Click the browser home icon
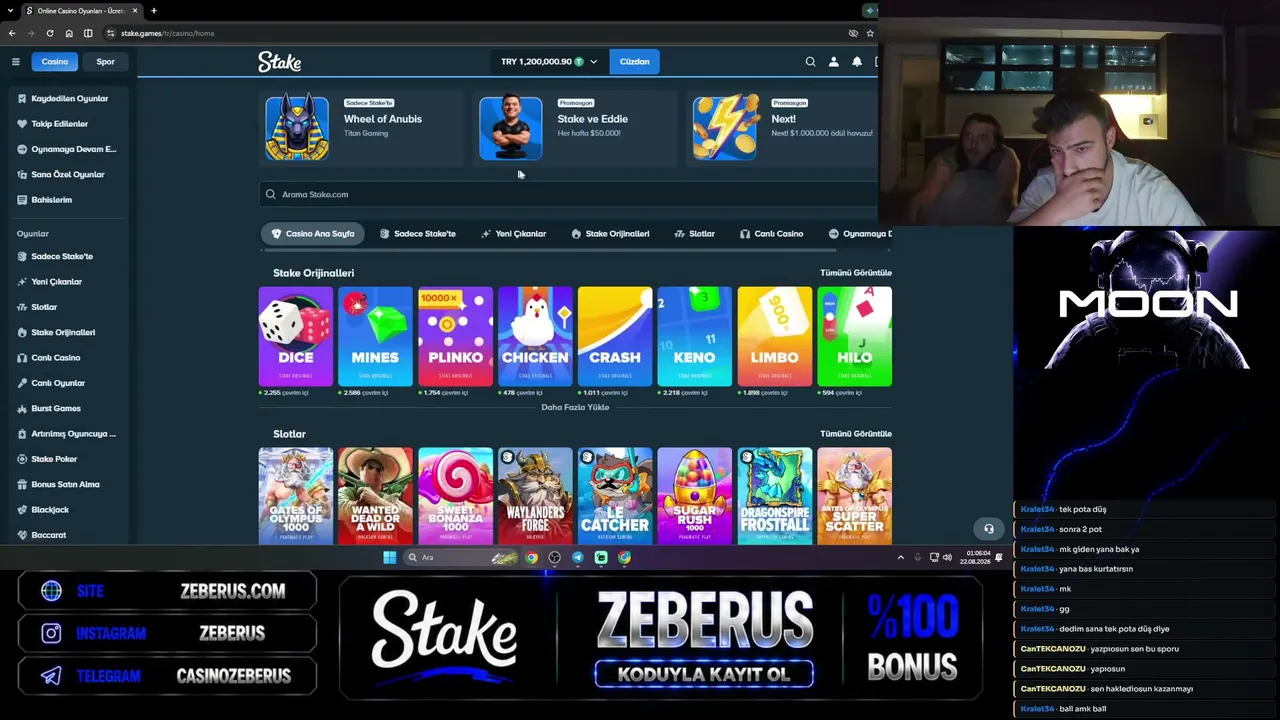This screenshot has height=720, width=1280. [x=69, y=33]
